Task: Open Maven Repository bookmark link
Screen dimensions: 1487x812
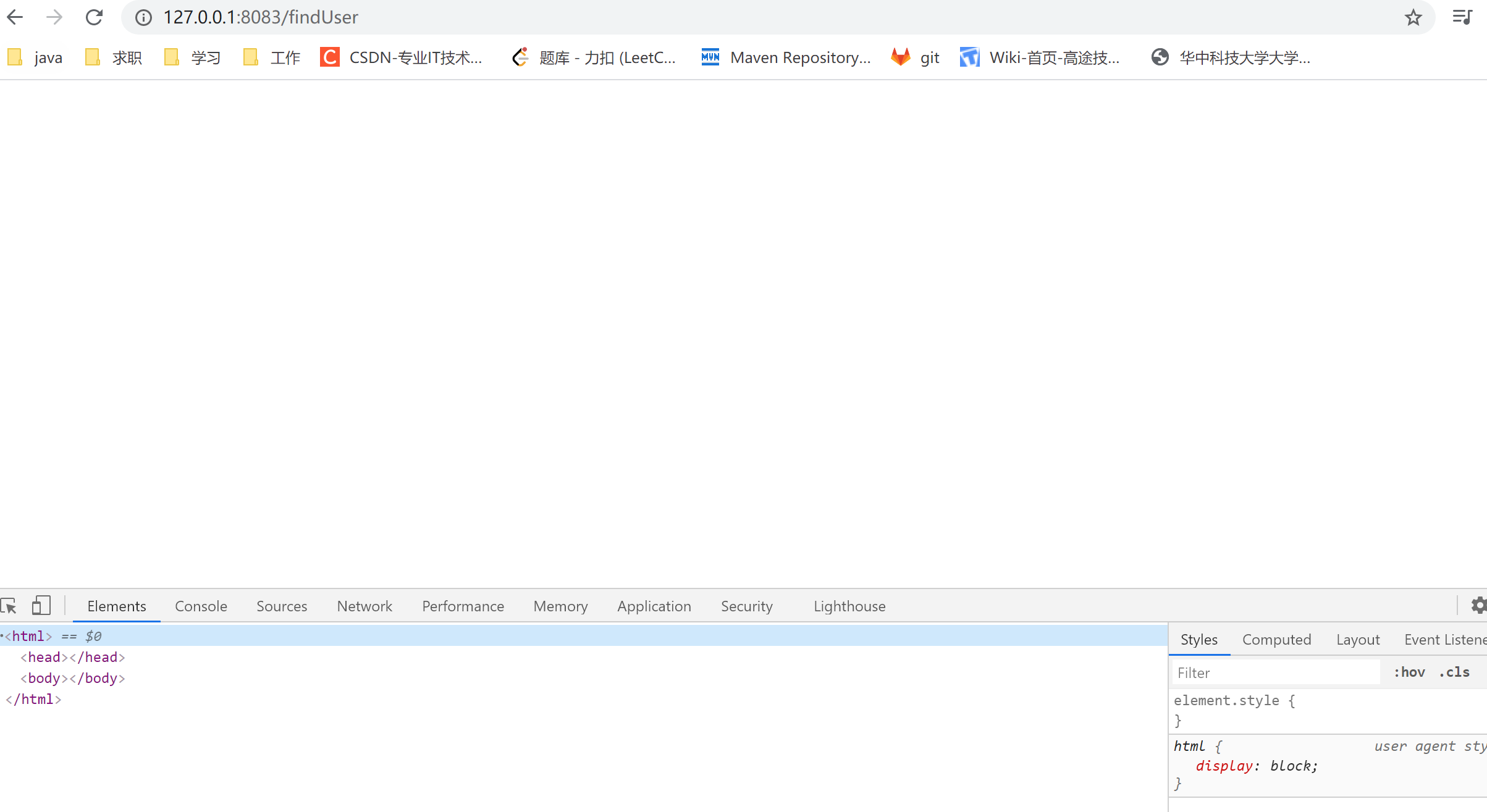Action: click(786, 57)
